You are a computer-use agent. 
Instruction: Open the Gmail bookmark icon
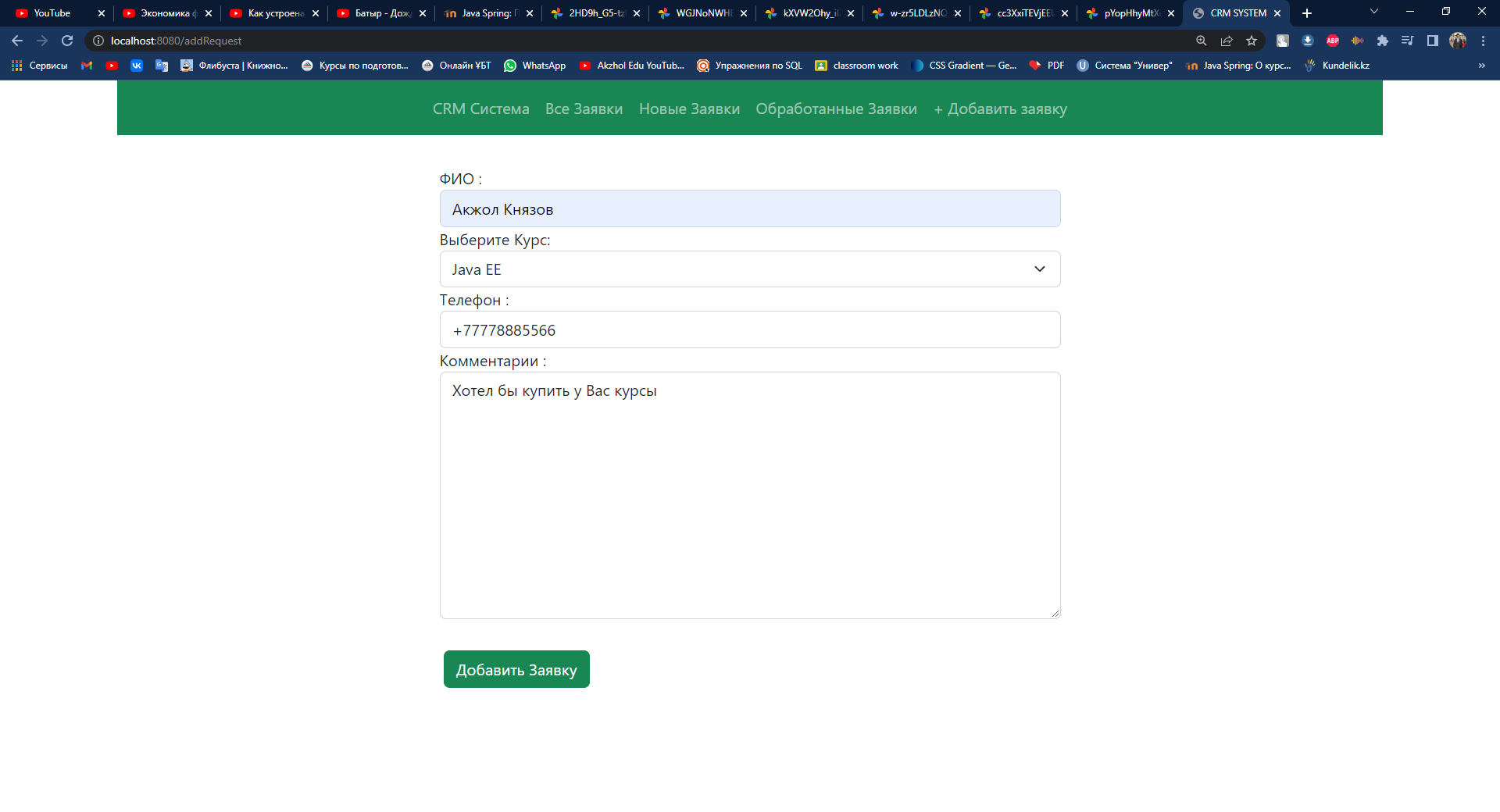click(87, 66)
